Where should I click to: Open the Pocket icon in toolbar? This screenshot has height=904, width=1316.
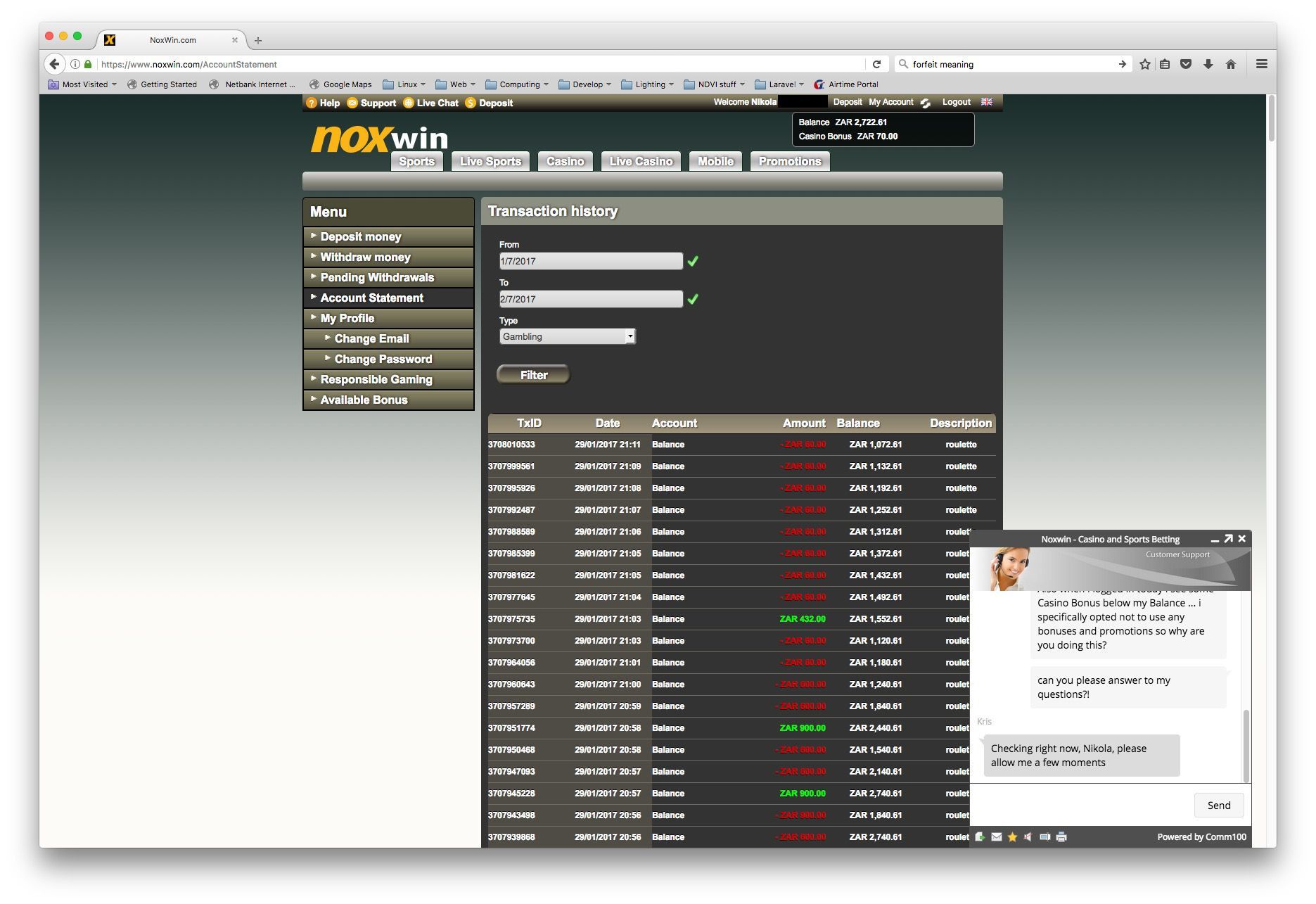coord(1186,64)
